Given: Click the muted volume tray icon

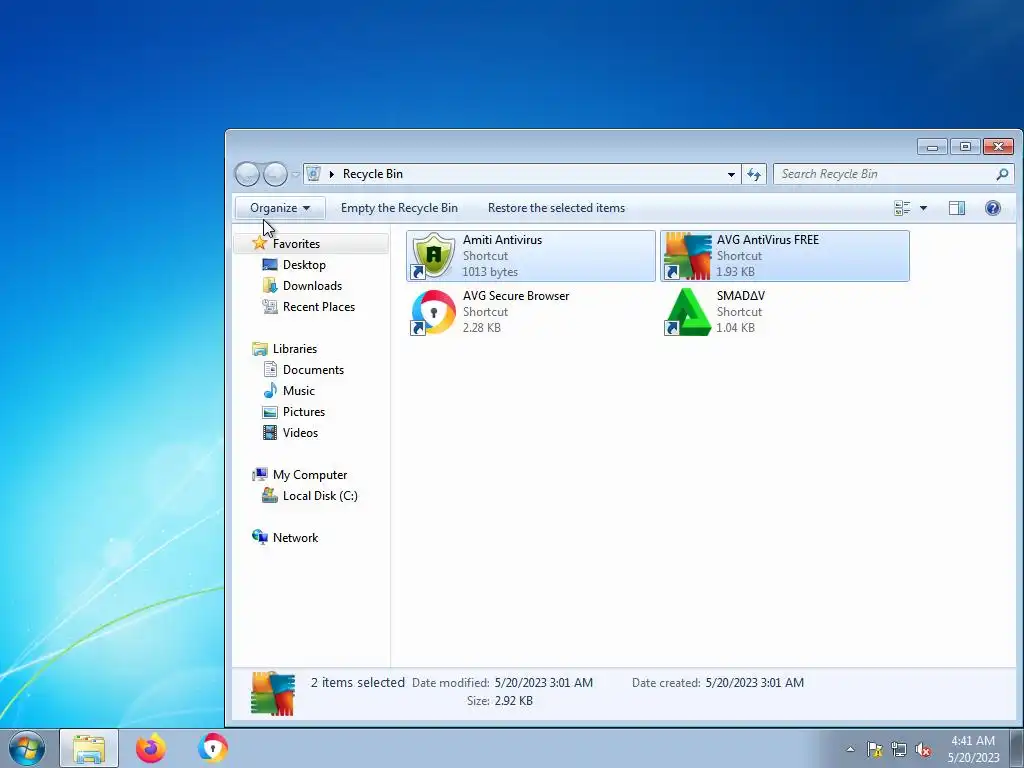Looking at the screenshot, I should [x=923, y=749].
